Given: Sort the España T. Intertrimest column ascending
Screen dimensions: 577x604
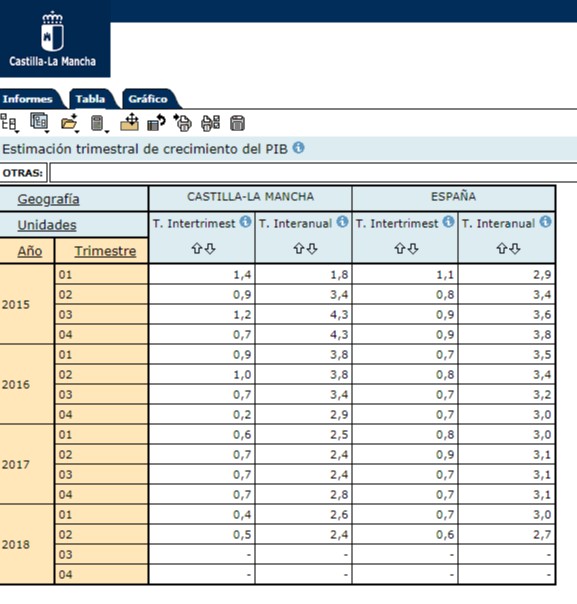Looking at the screenshot, I should pos(399,248).
